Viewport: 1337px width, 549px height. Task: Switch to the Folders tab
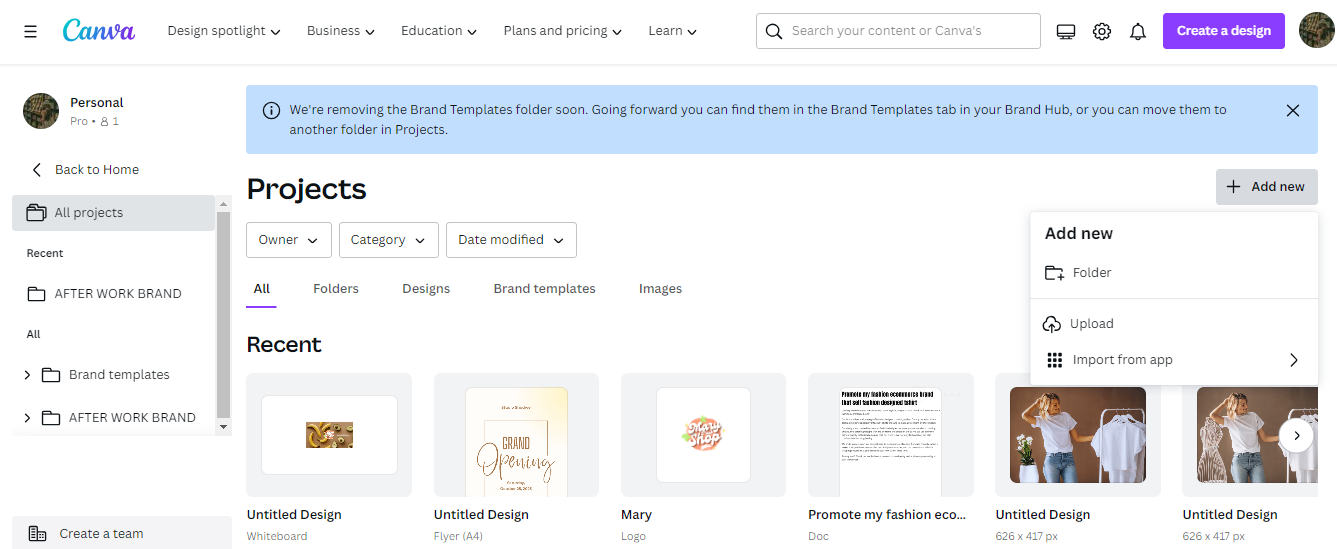tap(336, 289)
